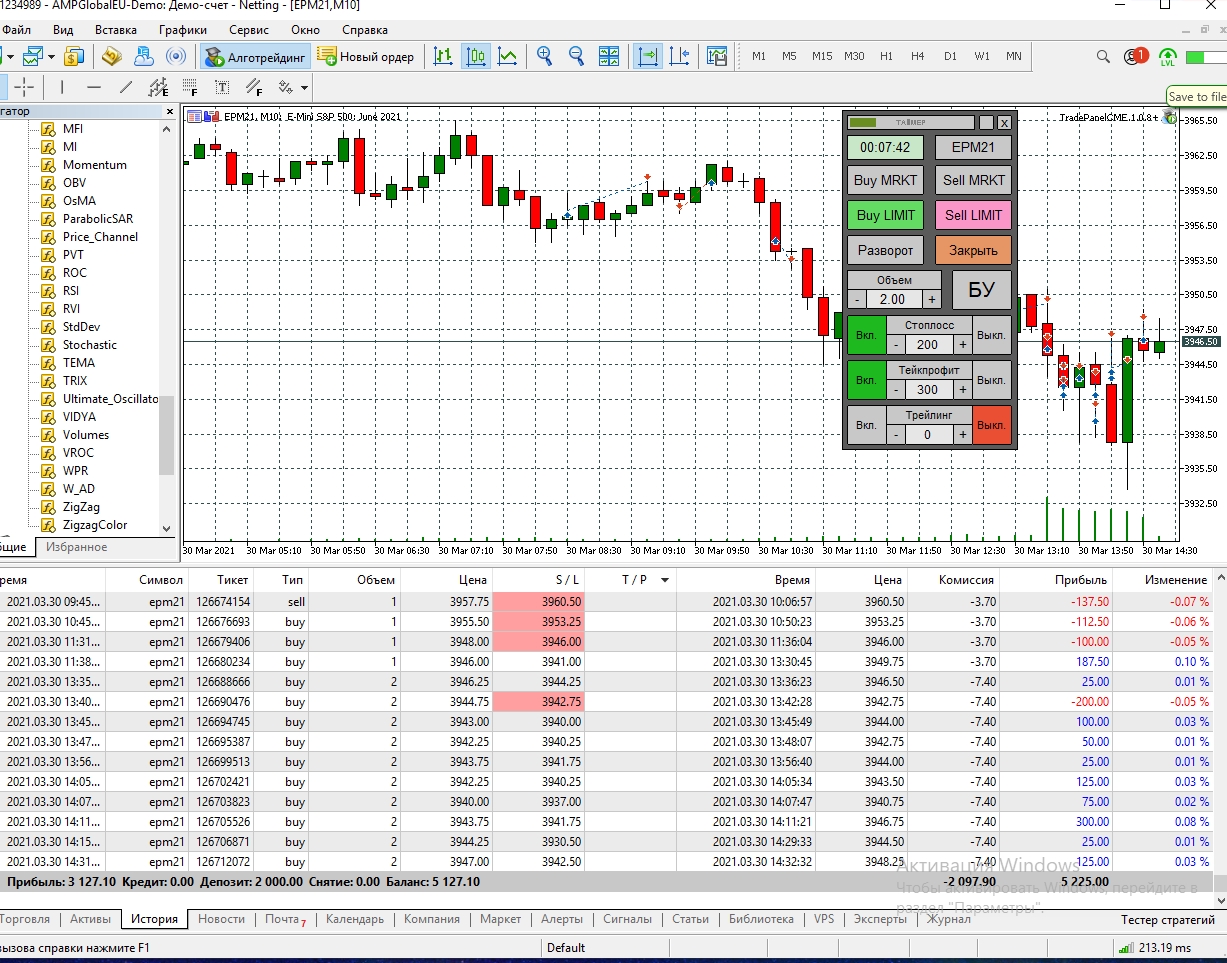Zoom in the chart with magnifier plus
The image size is (1227, 963).
click(x=545, y=57)
